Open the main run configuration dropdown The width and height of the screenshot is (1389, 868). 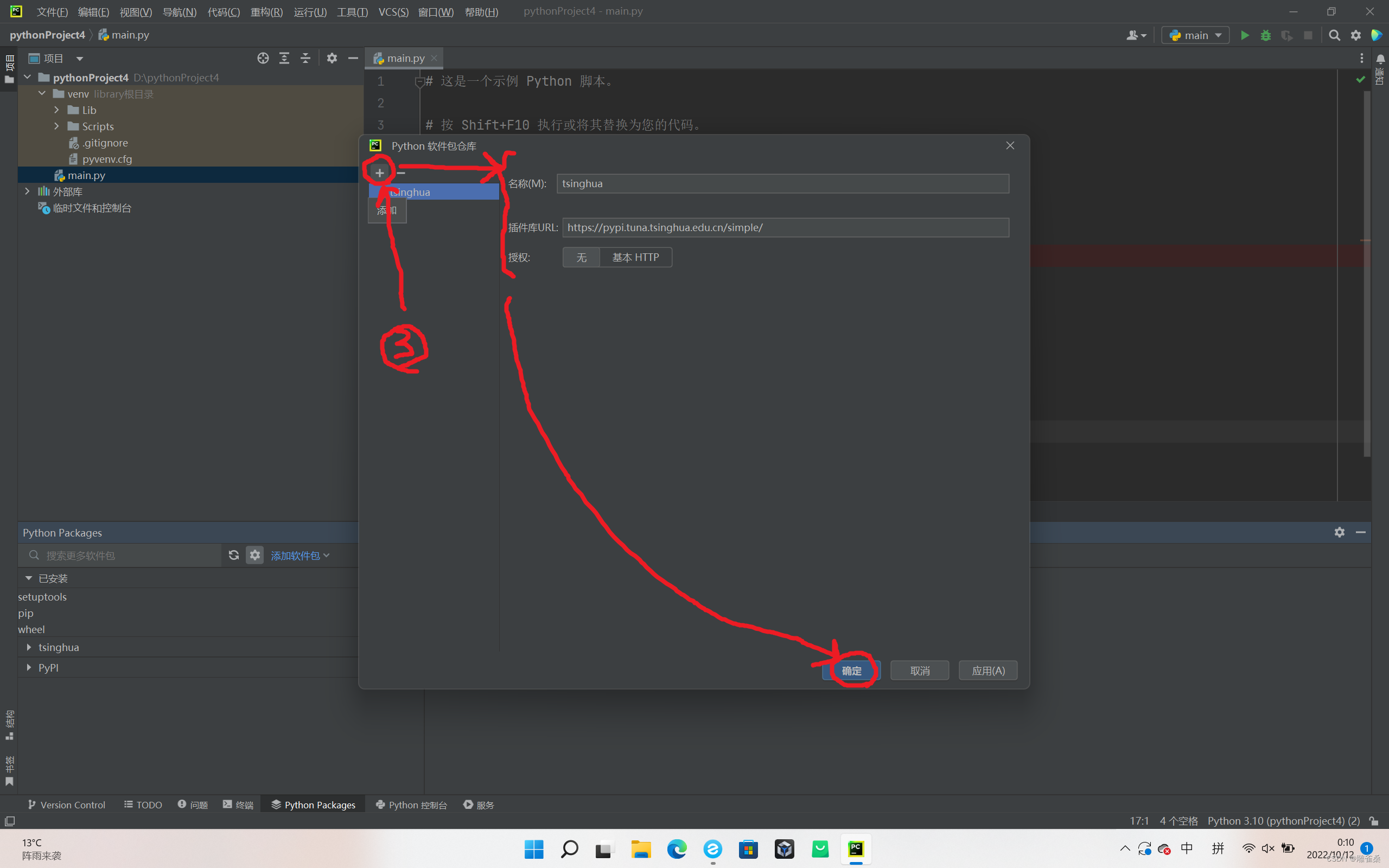[1196, 36]
